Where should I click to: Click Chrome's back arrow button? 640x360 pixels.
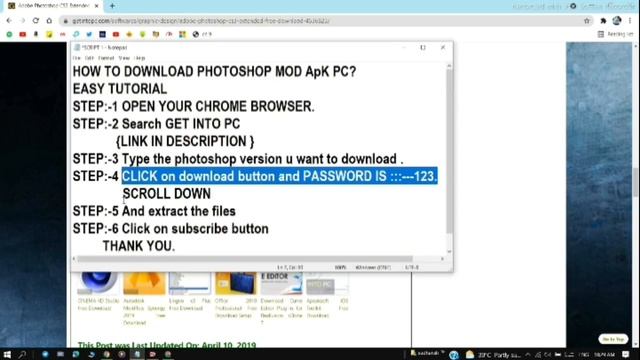point(9,20)
